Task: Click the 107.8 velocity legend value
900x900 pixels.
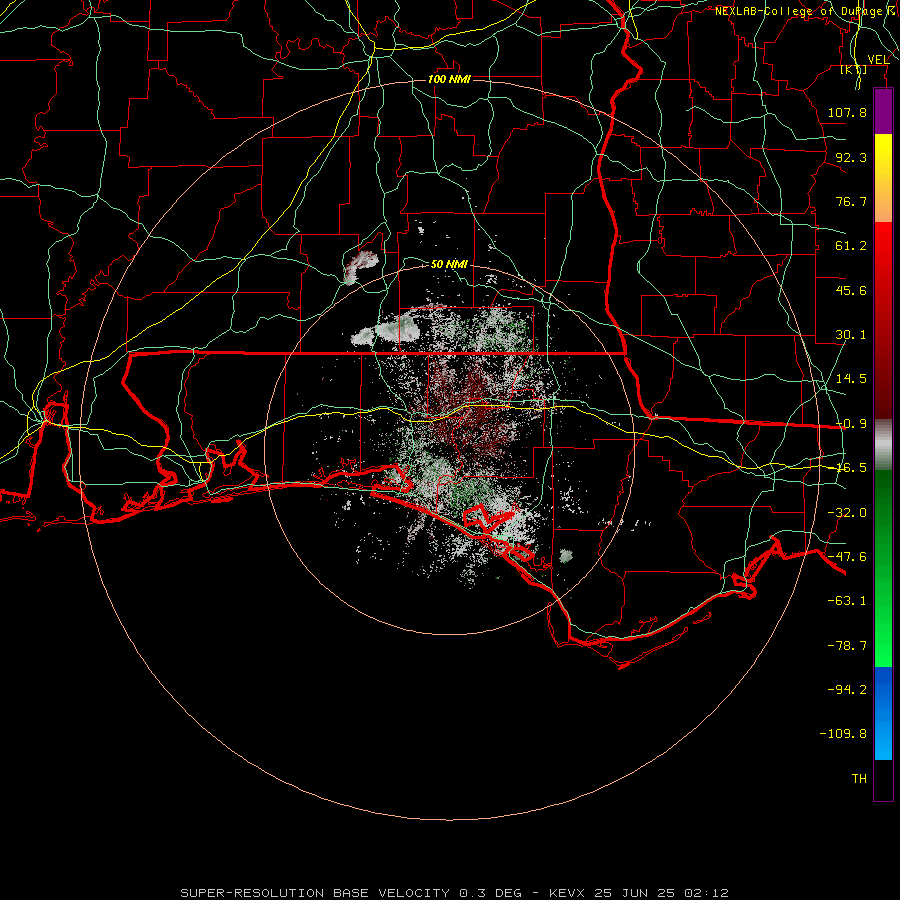Action: (x=847, y=112)
